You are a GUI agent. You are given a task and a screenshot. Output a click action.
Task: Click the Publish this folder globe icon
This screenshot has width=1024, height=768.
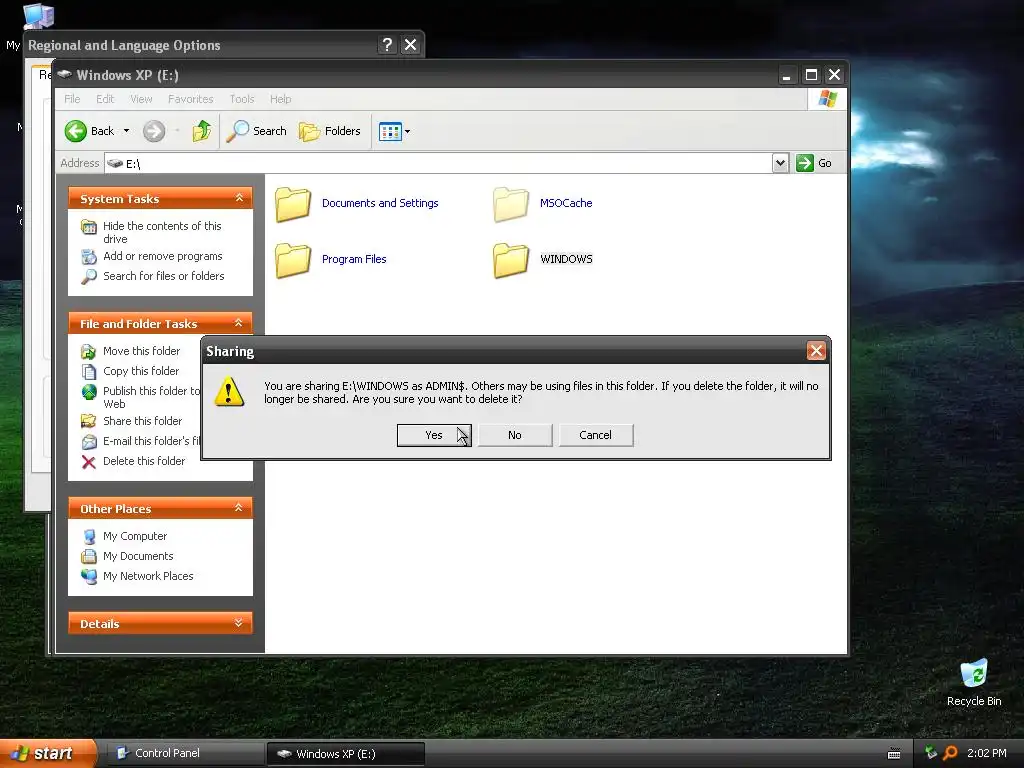(89, 392)
